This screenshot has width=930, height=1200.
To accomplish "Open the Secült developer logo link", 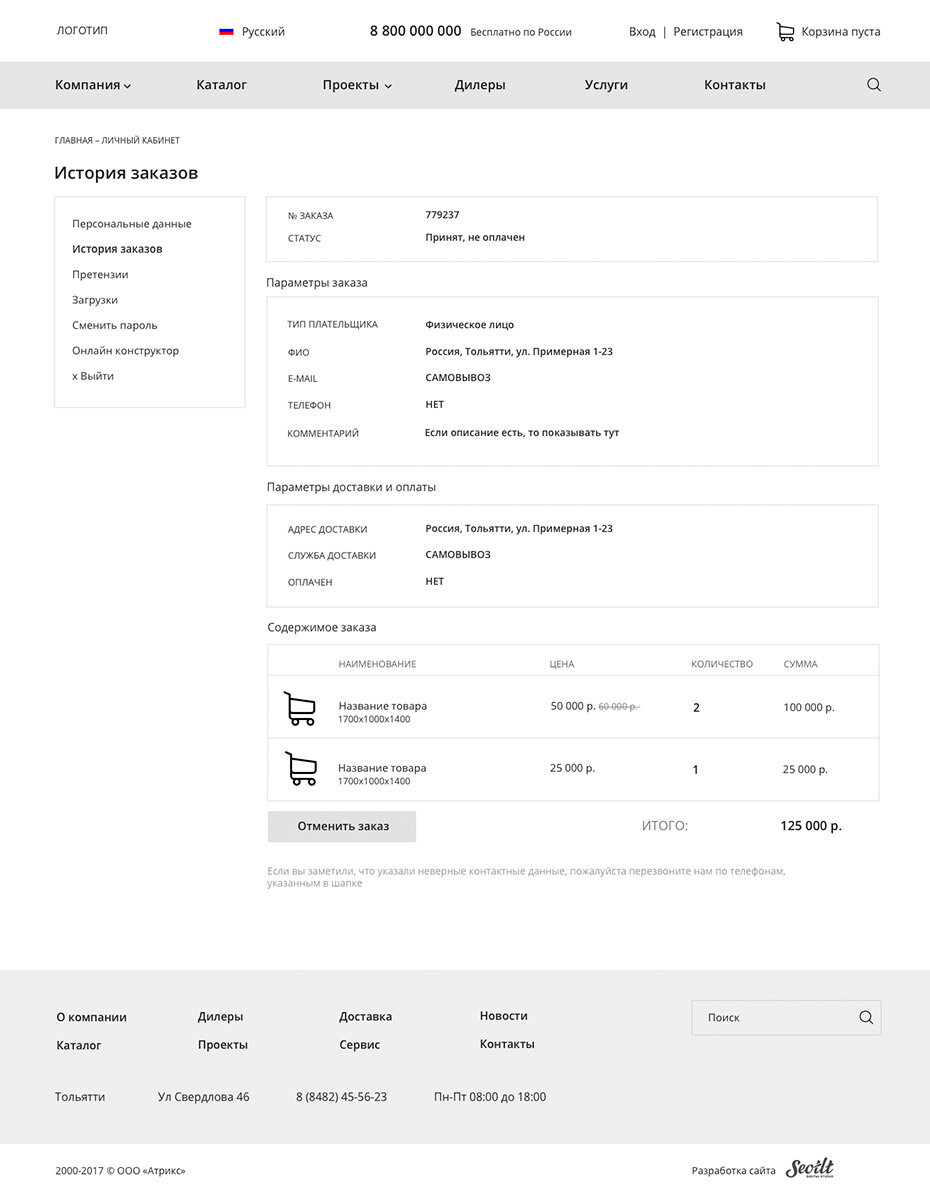I will tap(809, 1169).
